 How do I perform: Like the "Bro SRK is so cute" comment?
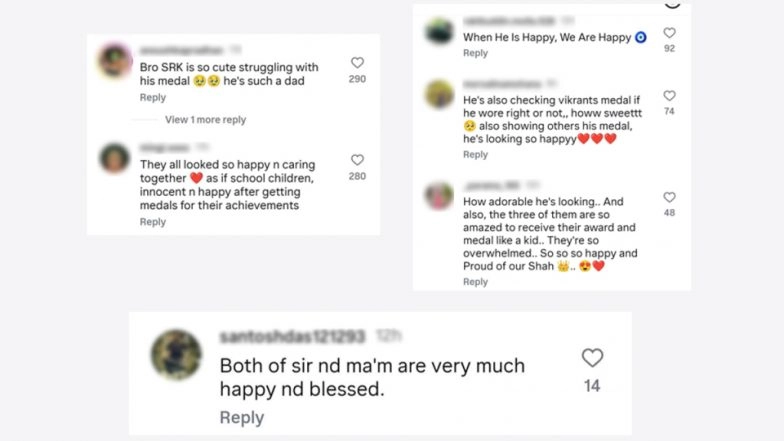point(357,63)
